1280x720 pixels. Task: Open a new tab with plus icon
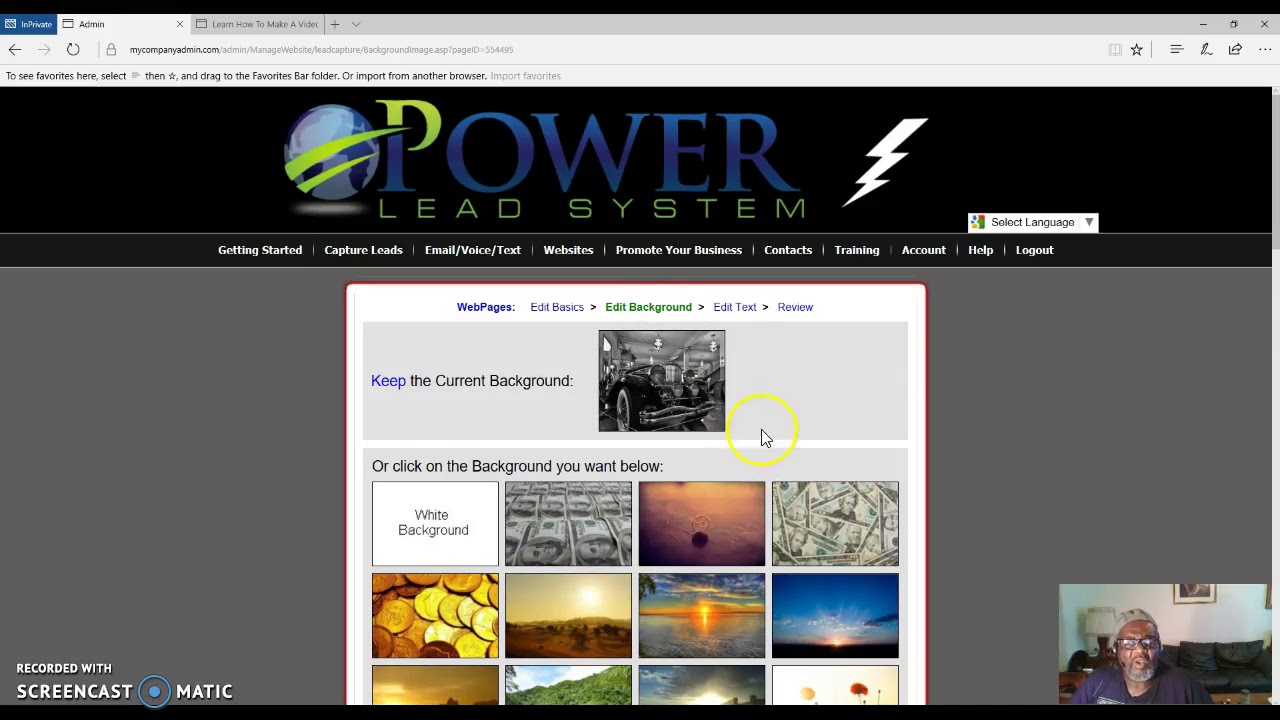point(335,24)
